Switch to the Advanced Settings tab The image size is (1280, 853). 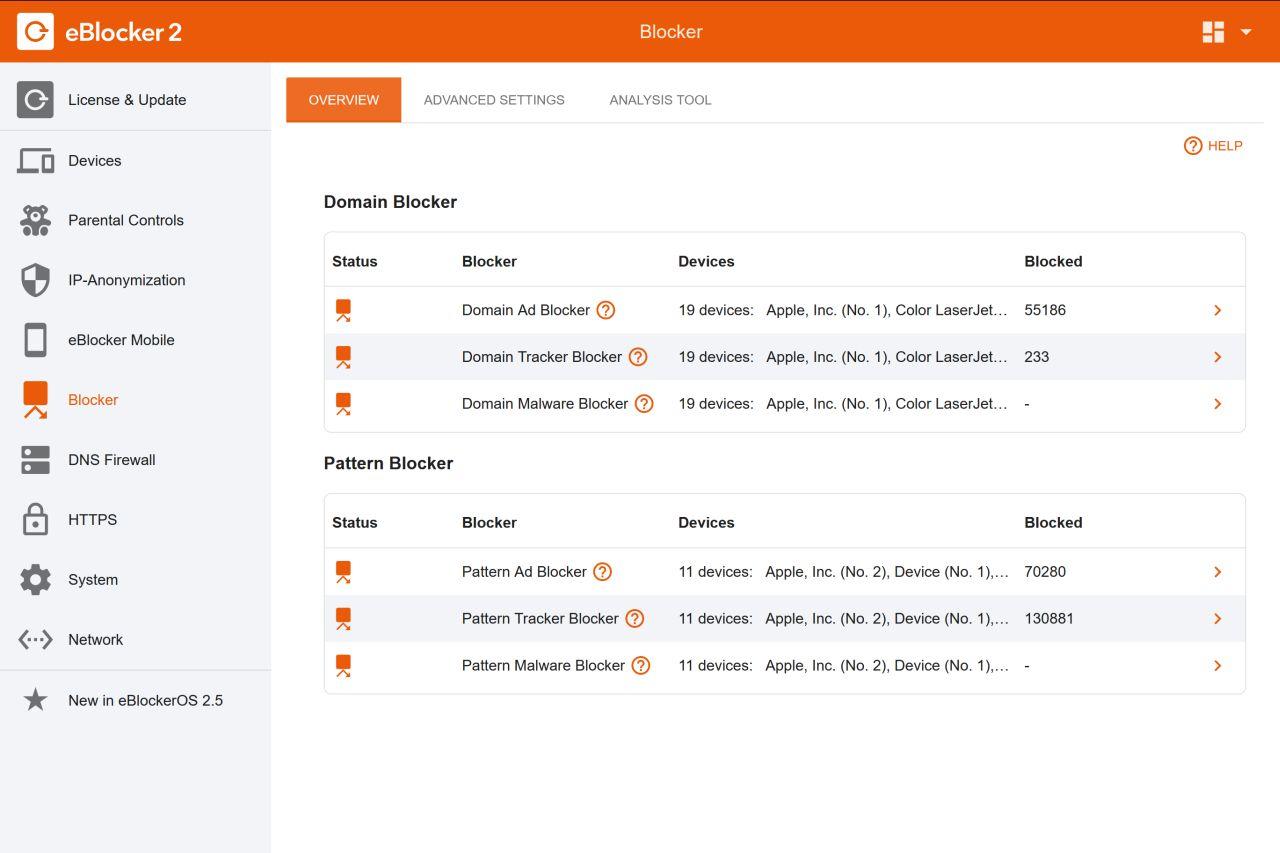point(494,100)
